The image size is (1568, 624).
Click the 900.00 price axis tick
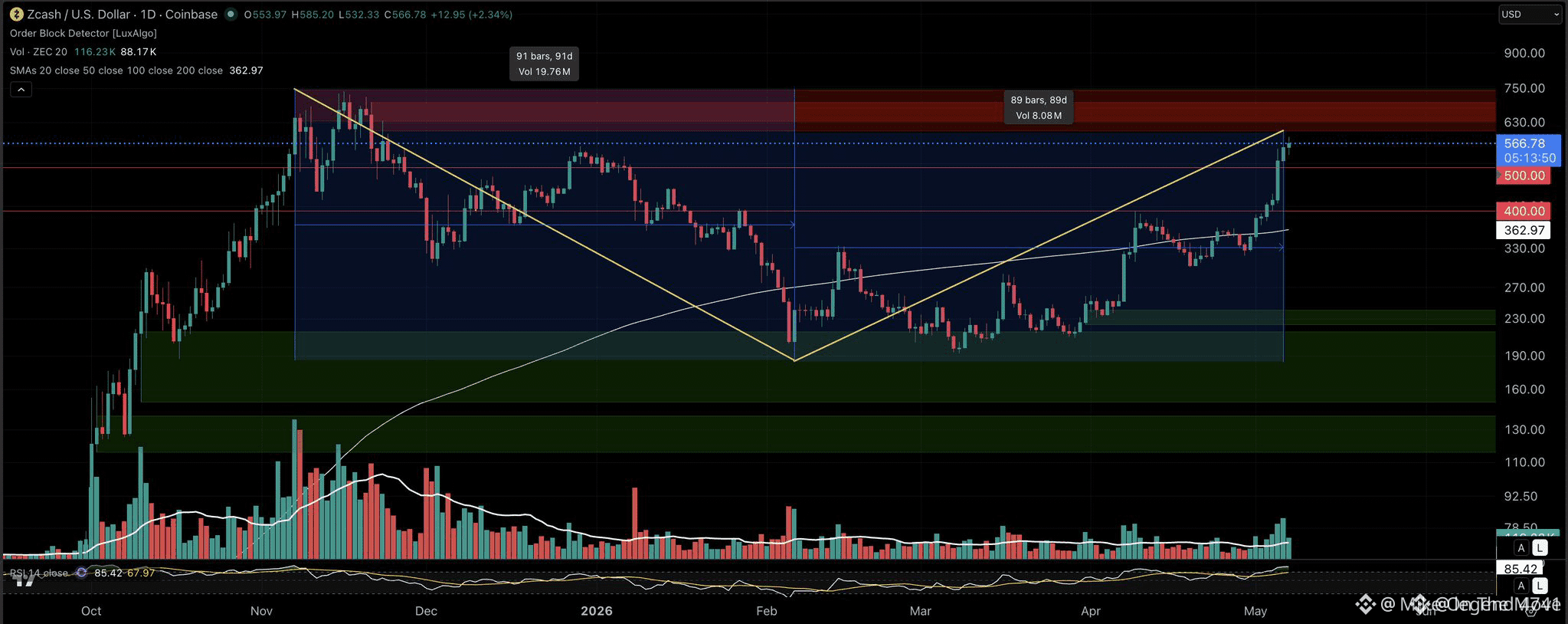[1524, 53]
